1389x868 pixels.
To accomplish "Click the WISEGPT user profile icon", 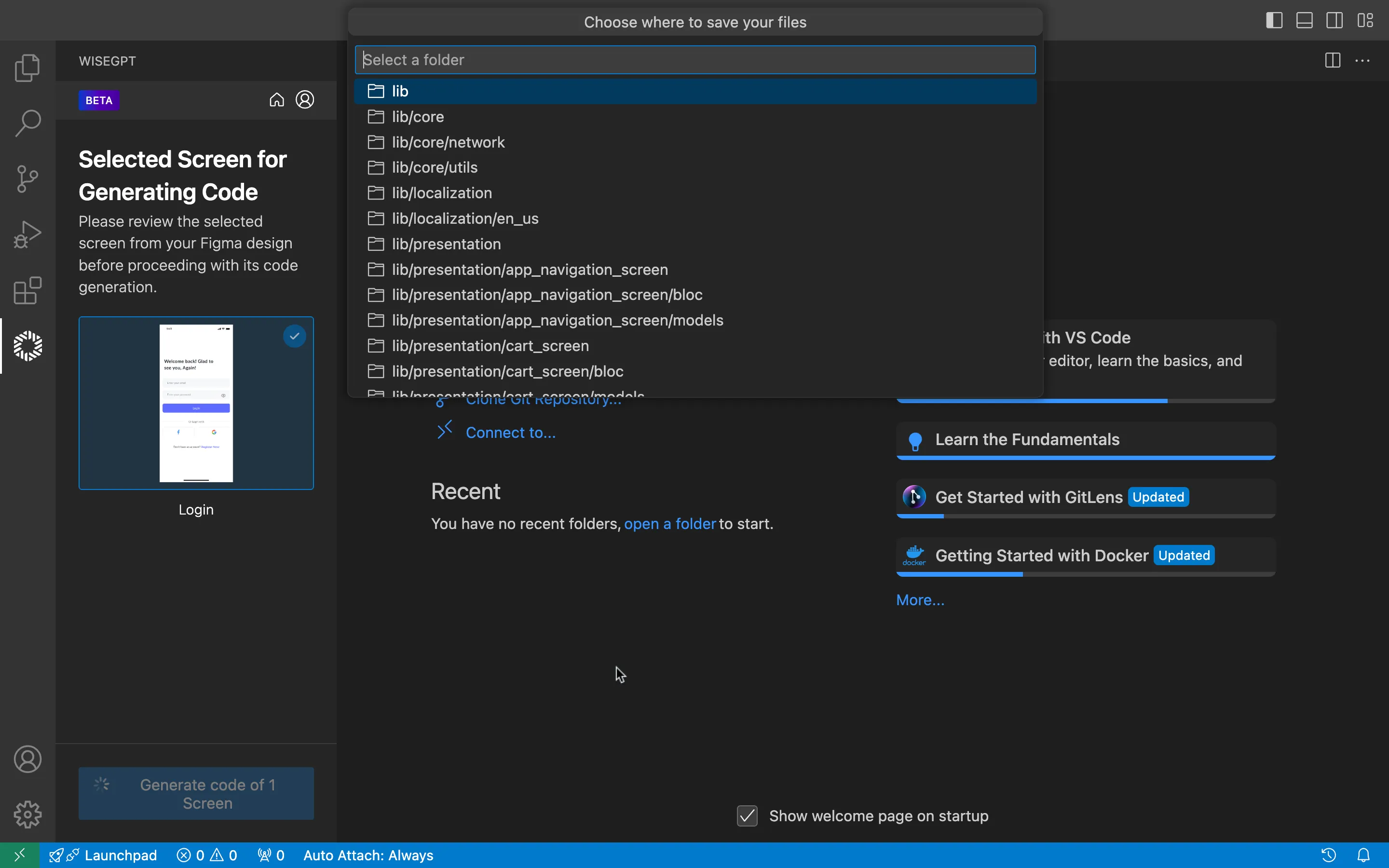I will click(305, 99).
